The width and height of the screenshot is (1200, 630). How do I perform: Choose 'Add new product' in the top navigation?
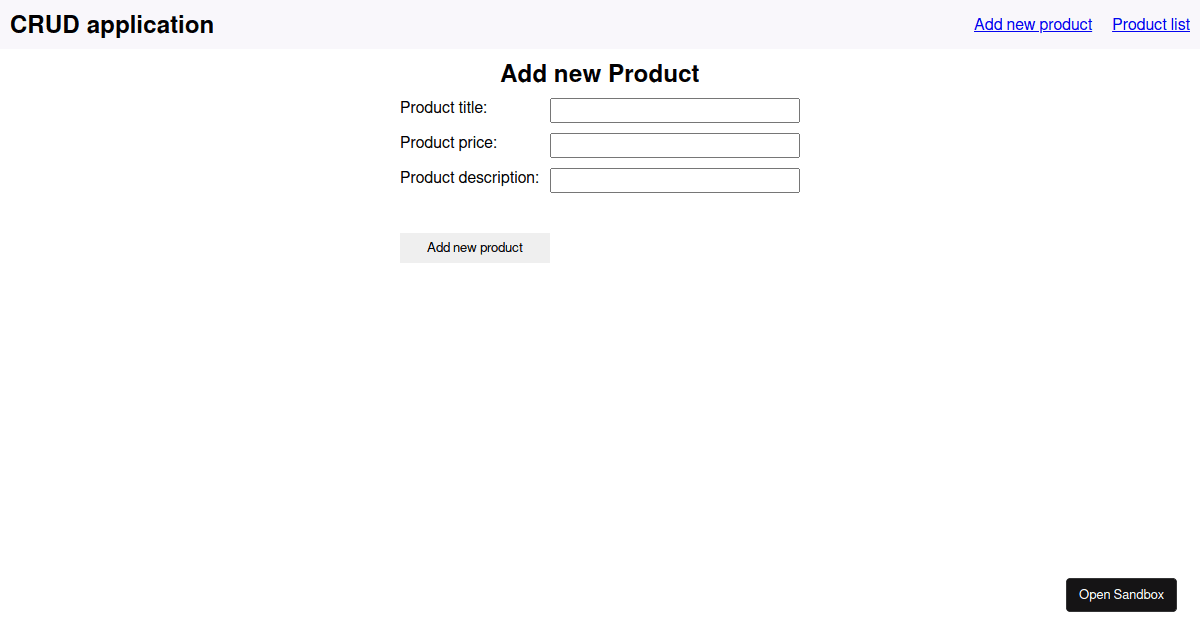tap(1033, 24)
